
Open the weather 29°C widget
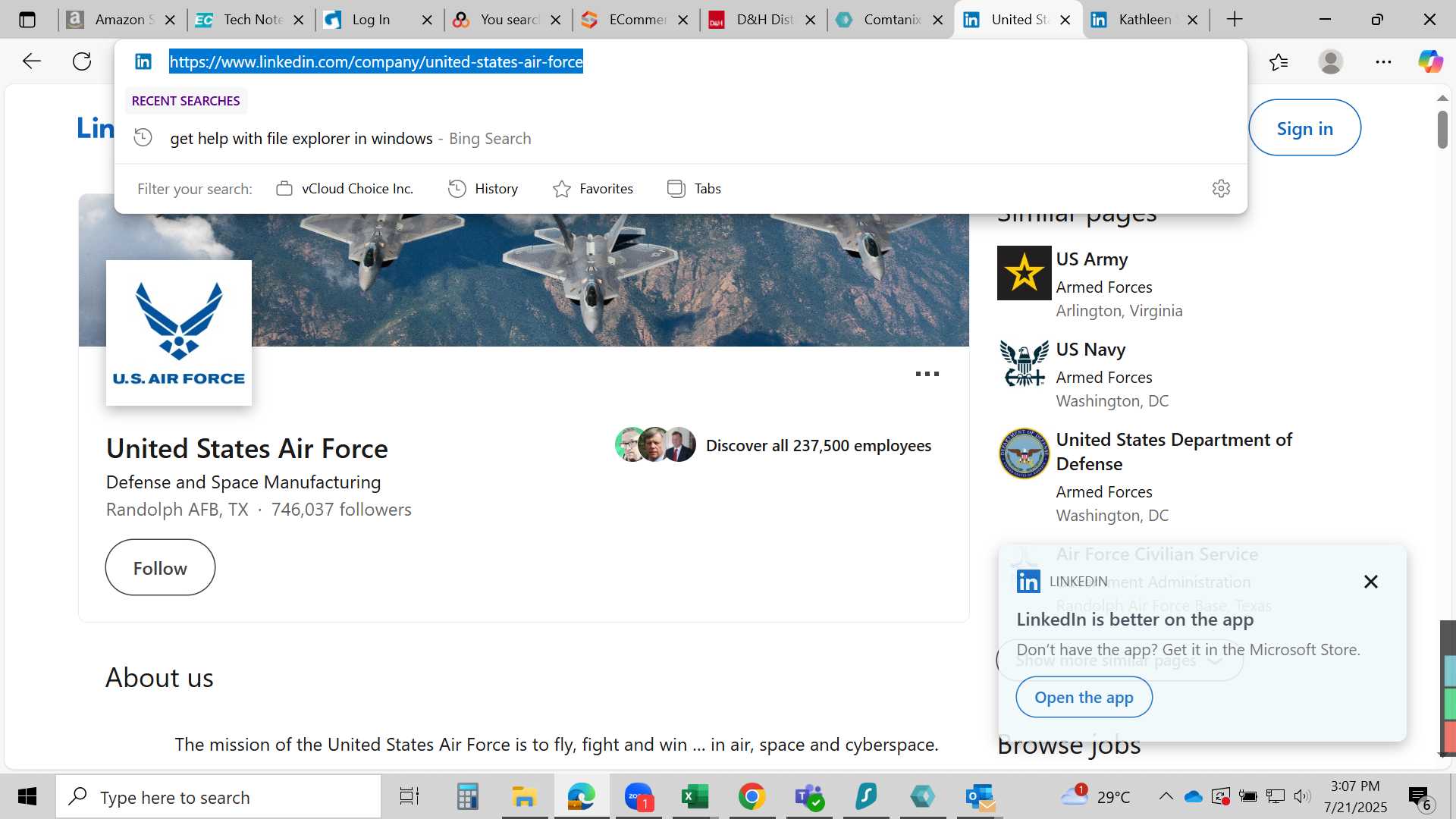pos(1095,796)
